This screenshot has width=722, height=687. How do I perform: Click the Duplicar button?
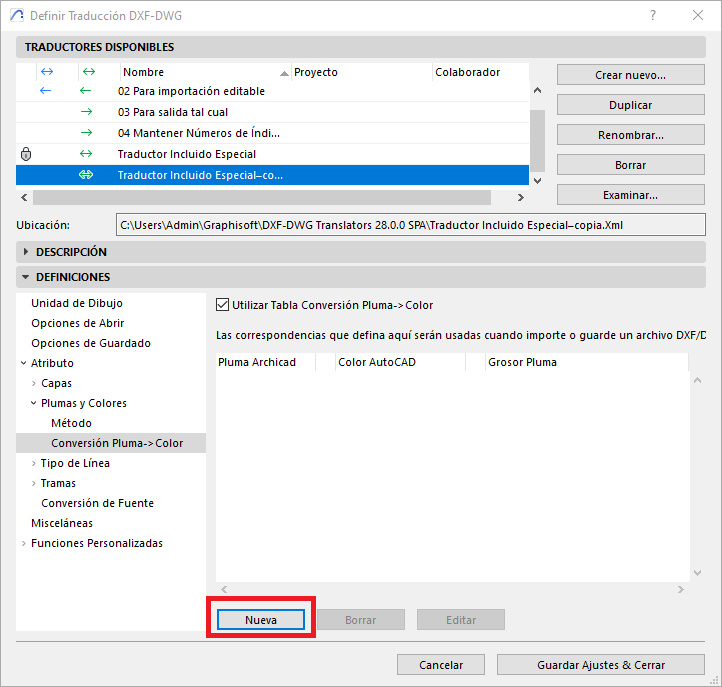630,105
